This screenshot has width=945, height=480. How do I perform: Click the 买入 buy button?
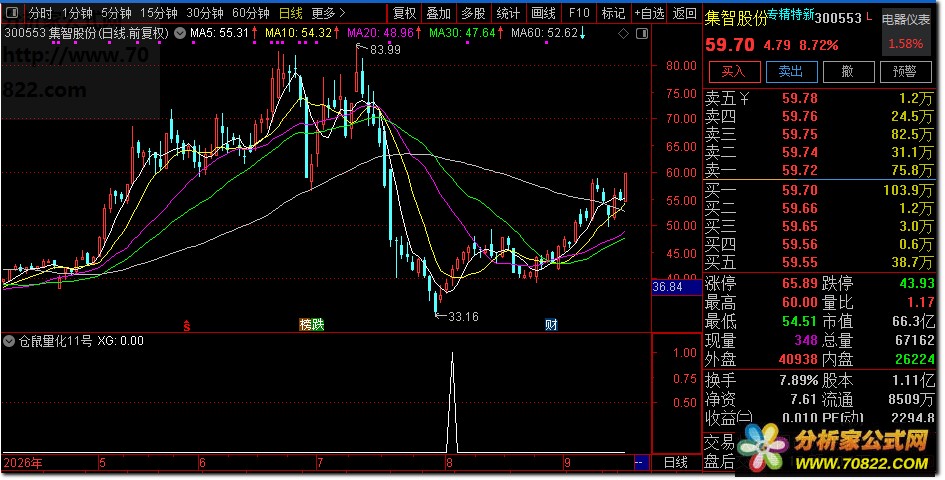(x=733, y=72)
